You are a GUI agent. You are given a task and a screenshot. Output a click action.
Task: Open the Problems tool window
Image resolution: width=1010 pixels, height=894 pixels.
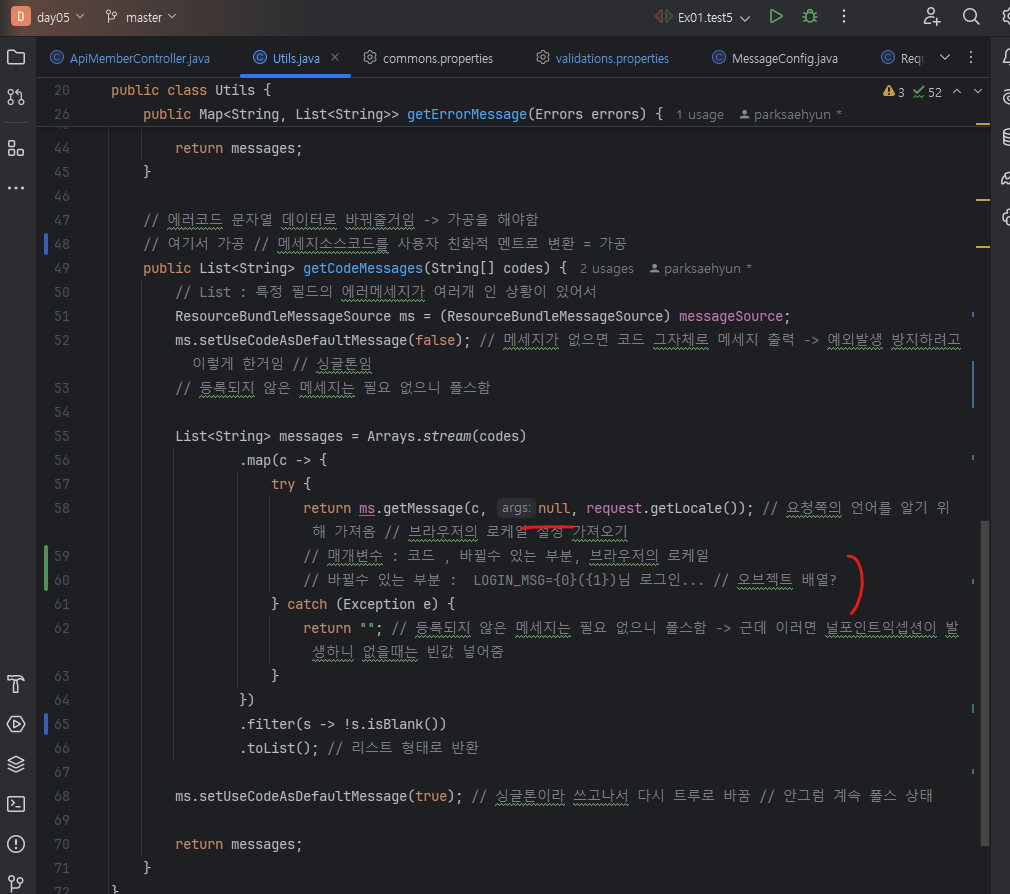click(x=16, y=844)
